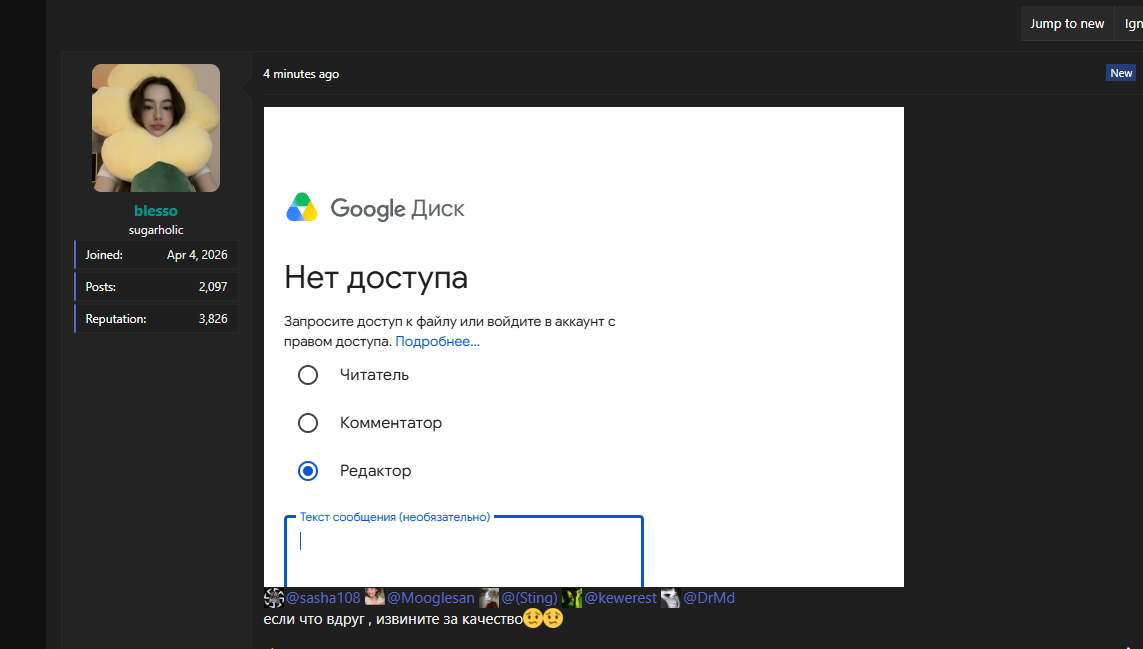This screenshot has height=649, width=1143.
Task: Select the Читатель radio option
Action: (x=308, y=375)
